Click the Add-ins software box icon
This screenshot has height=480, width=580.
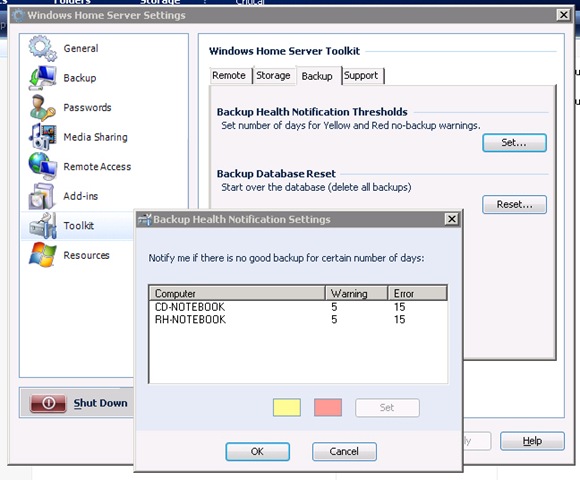[42, 196]
